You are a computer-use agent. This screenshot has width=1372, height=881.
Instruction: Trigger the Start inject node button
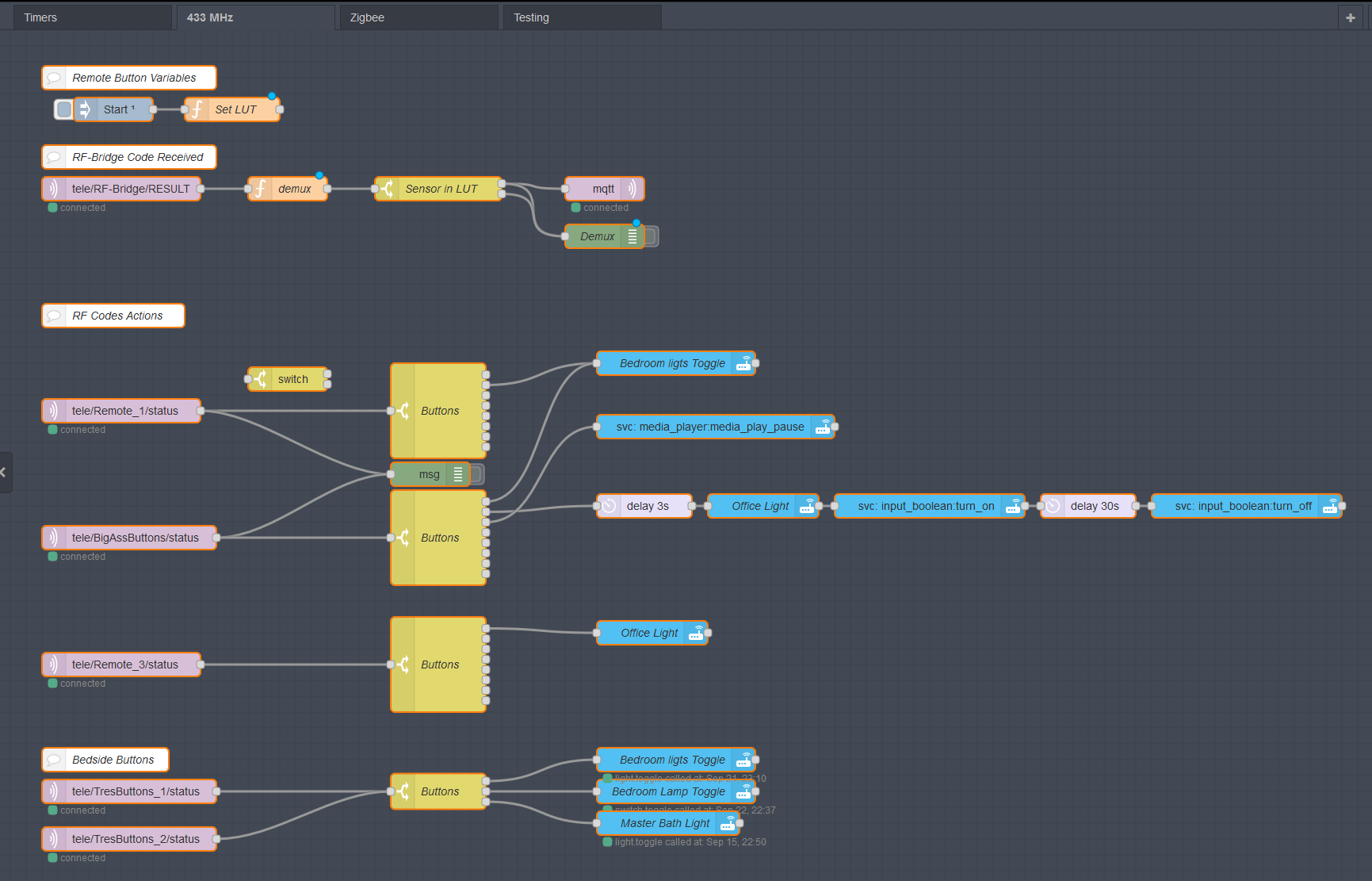point(64,109)
